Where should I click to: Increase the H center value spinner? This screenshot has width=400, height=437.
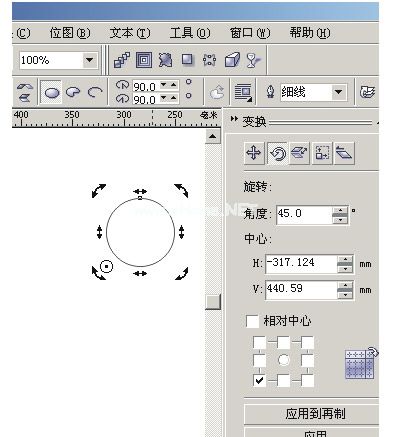click(x=345, y=260)
